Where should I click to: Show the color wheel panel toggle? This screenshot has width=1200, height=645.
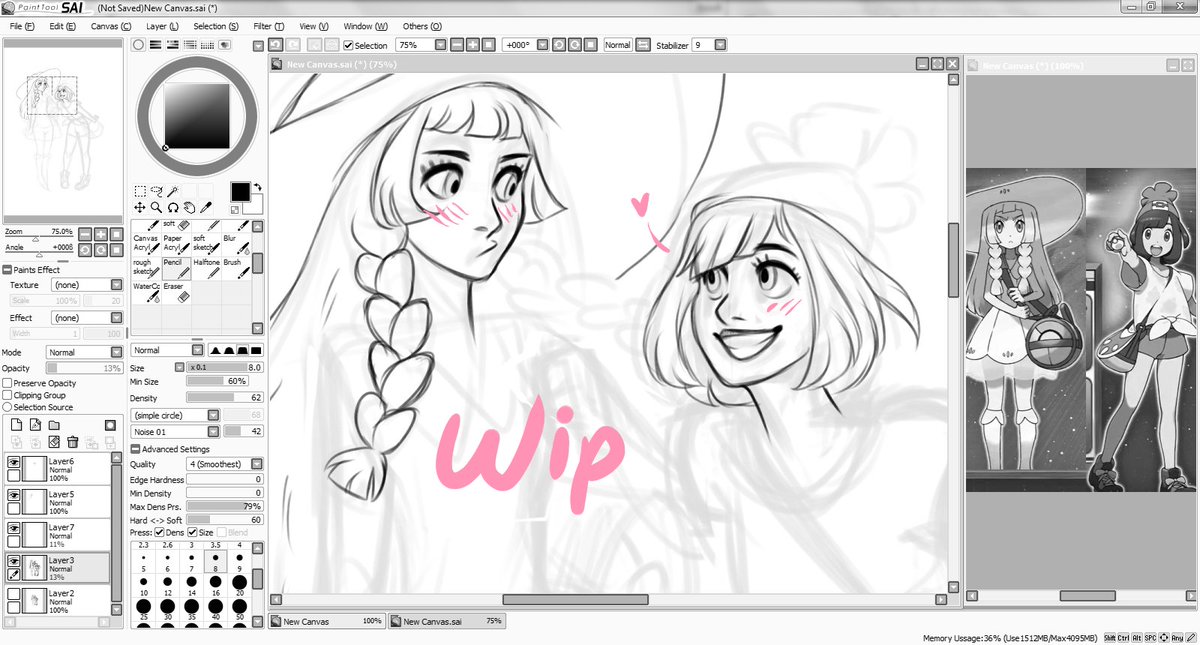(139, 45)
